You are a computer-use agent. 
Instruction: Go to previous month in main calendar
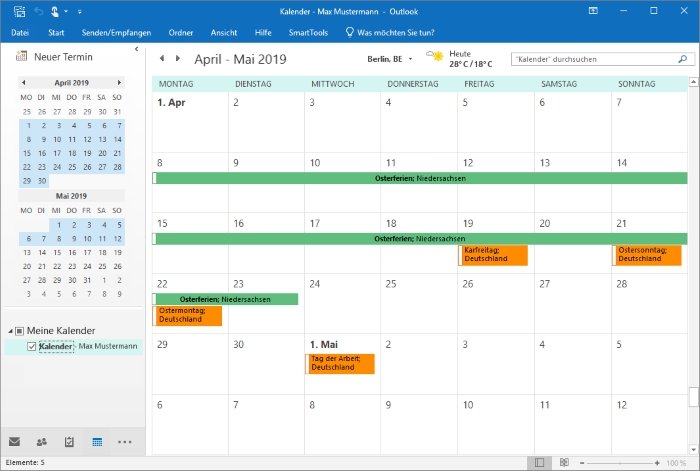click(162, 58)
